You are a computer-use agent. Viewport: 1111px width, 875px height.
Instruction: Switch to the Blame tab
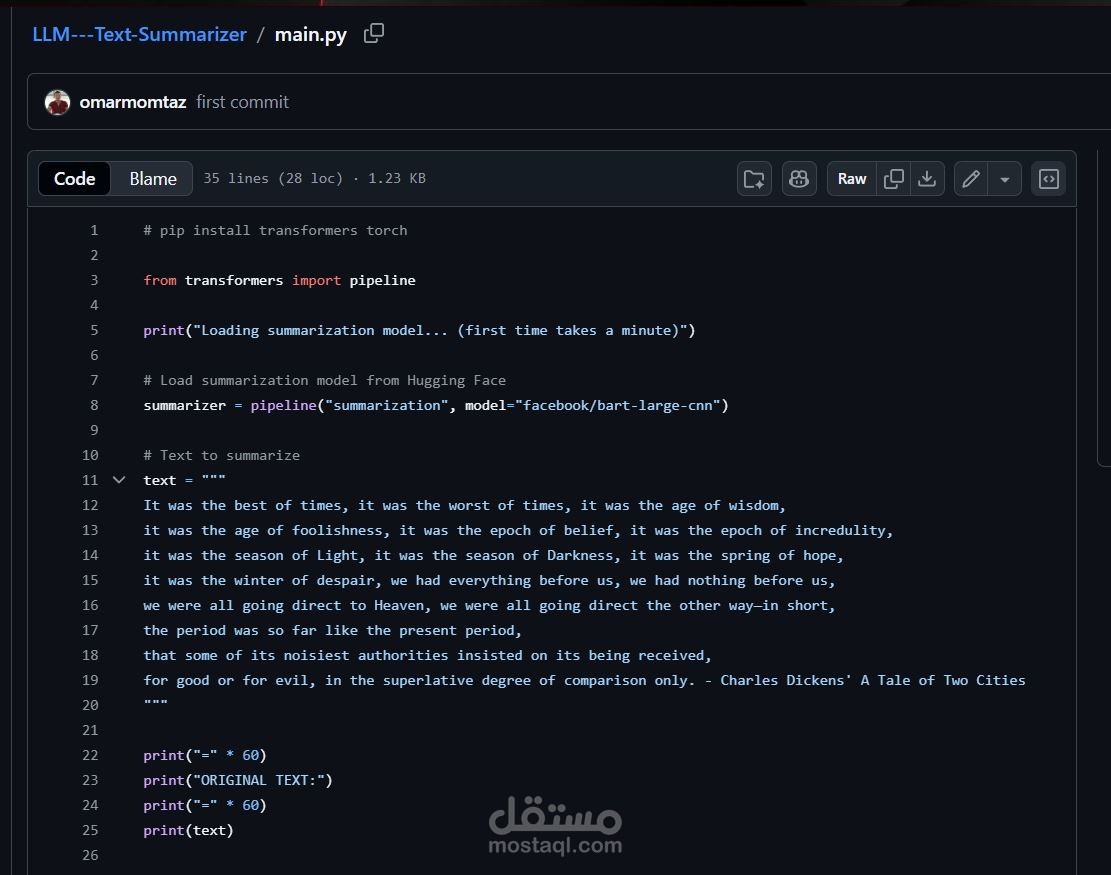point(151,178)
